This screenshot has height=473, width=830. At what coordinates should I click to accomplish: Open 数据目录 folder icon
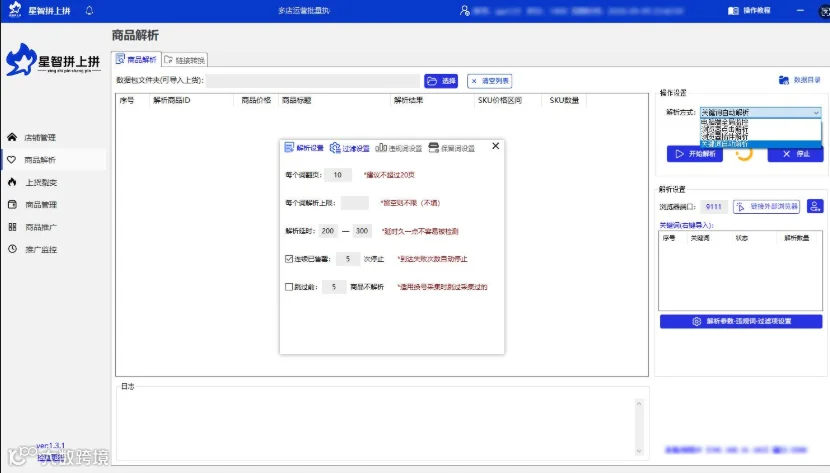click(783, 80)
